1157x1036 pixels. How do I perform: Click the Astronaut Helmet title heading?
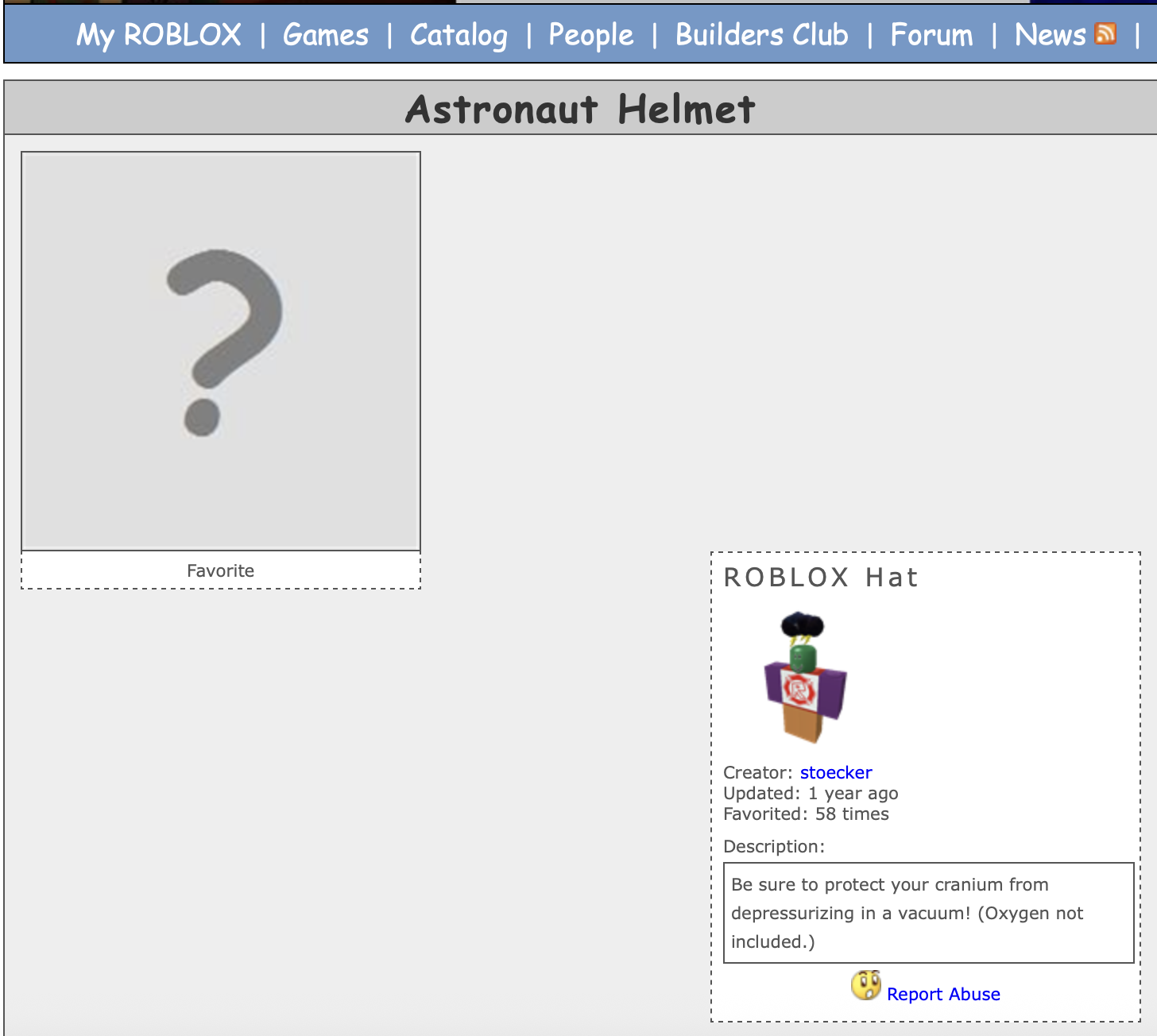[x=580, y=109]
